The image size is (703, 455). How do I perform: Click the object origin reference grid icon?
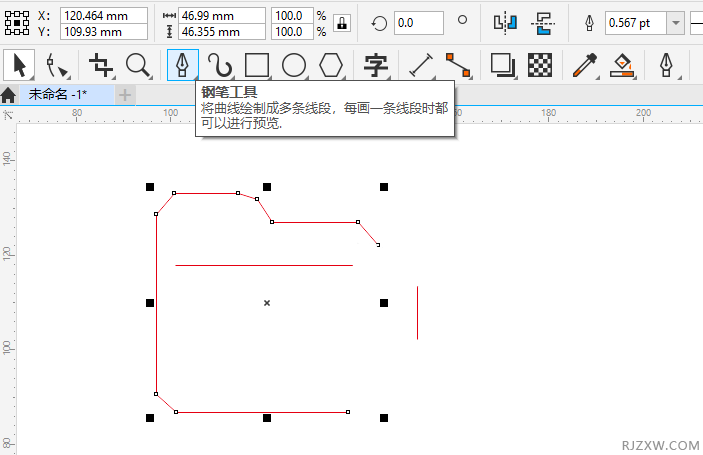(x=17, y=23)
